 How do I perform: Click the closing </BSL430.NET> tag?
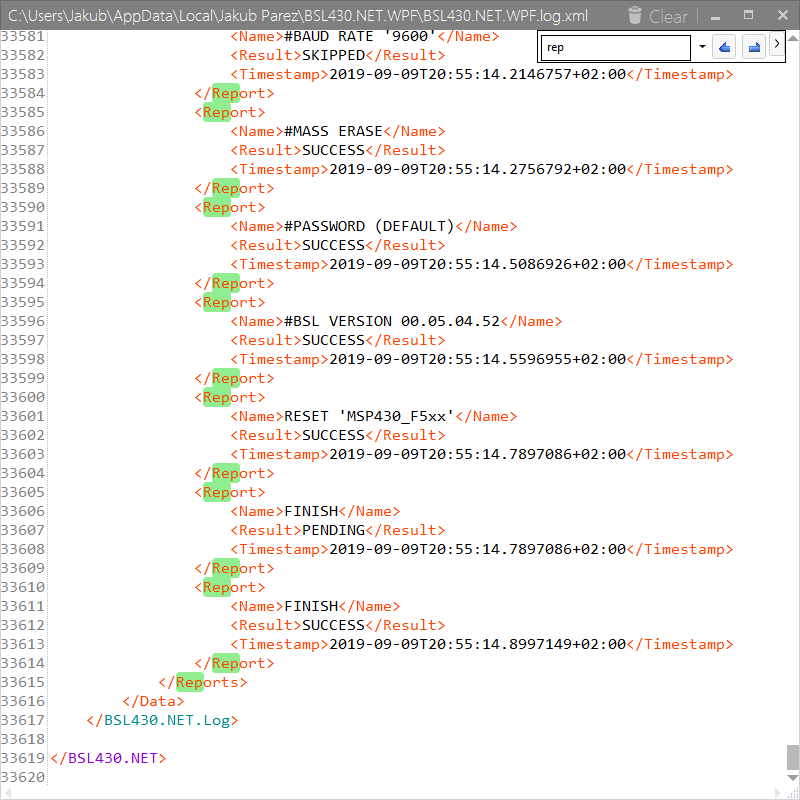point(108,758)
